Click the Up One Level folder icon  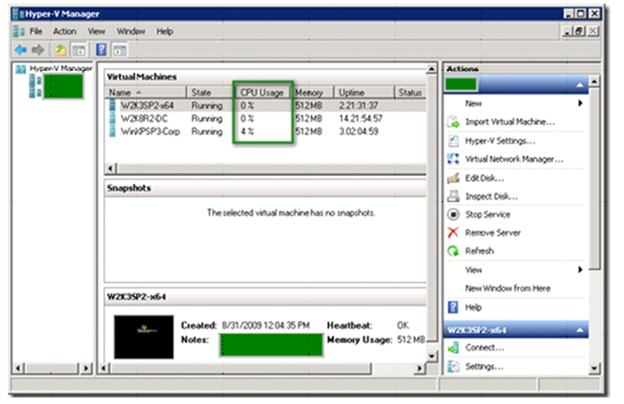click(x=59, y=49)
